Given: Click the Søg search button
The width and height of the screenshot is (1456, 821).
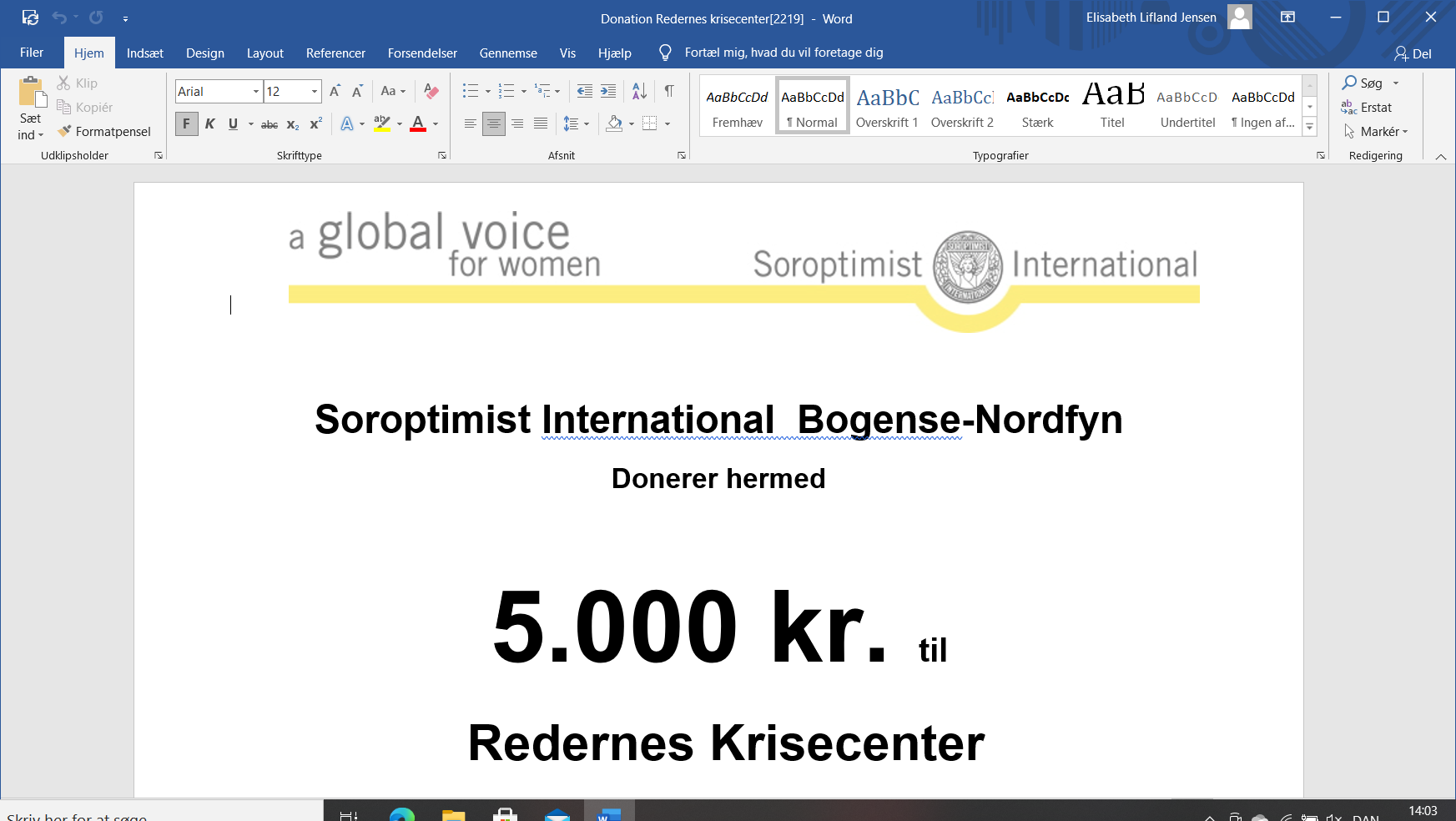Looking at the screenshot, I should 1363,83.
